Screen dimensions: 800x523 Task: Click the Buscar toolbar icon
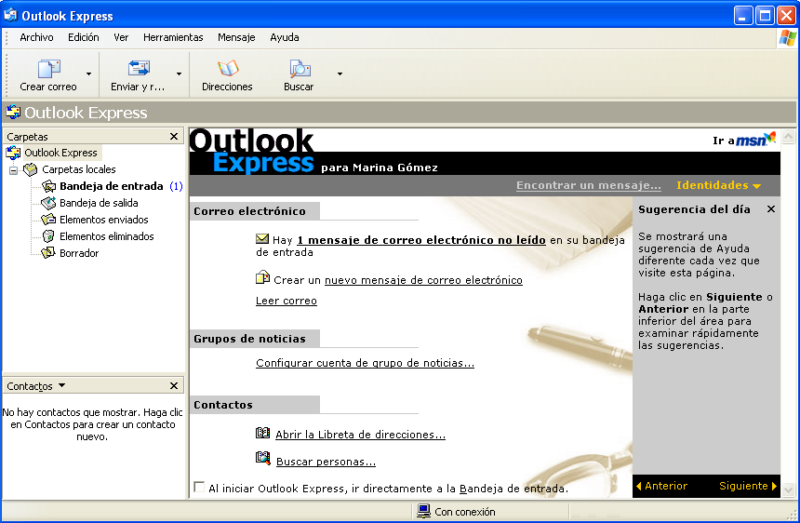coord(299,68)
